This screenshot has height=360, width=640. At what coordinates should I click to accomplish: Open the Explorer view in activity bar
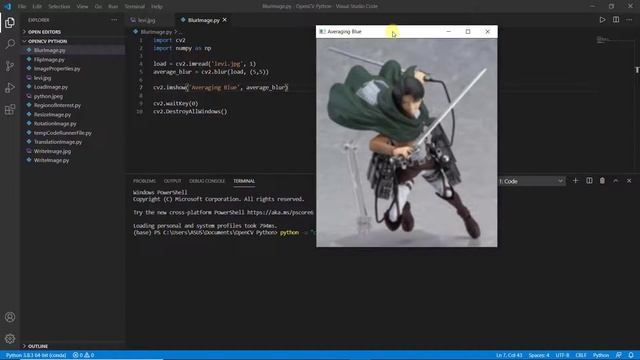(x=10, y=22)
